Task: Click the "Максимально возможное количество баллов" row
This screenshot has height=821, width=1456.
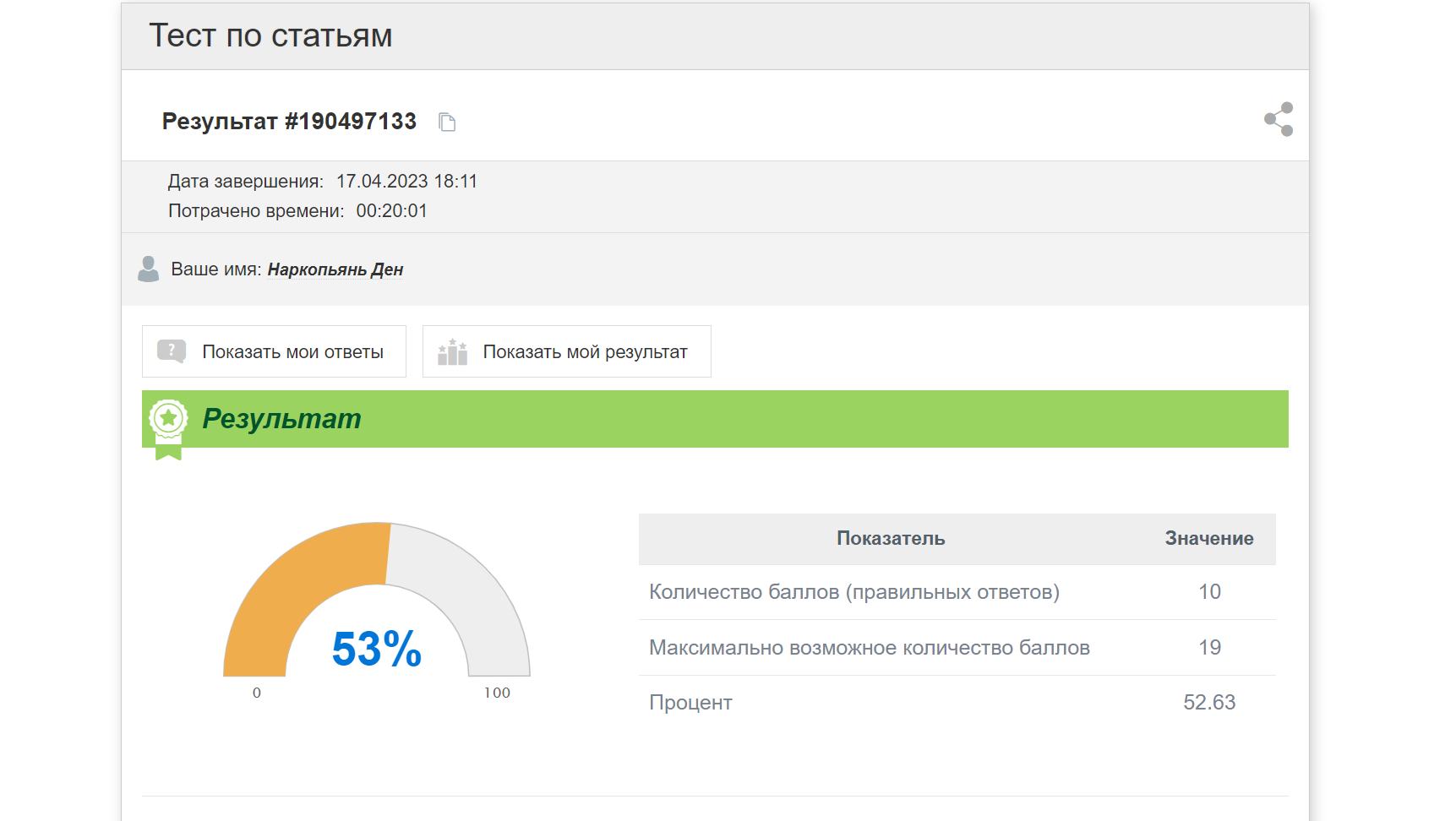Action: click(869, 648)
